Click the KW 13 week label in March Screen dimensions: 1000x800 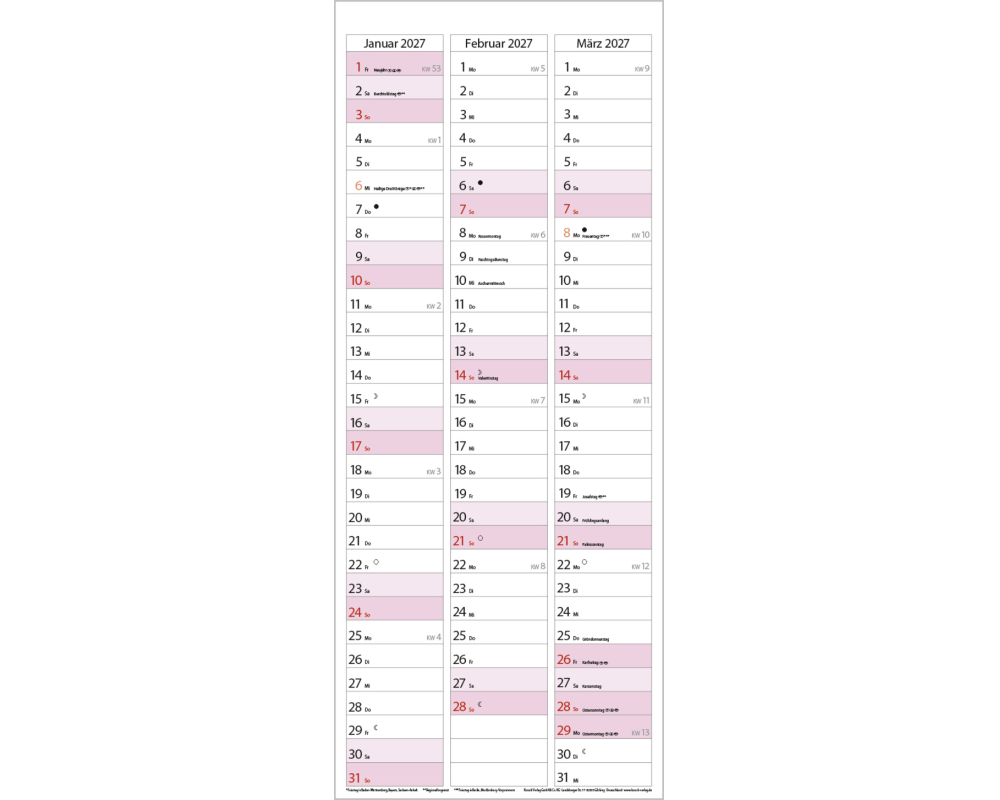tap(641, 733)
